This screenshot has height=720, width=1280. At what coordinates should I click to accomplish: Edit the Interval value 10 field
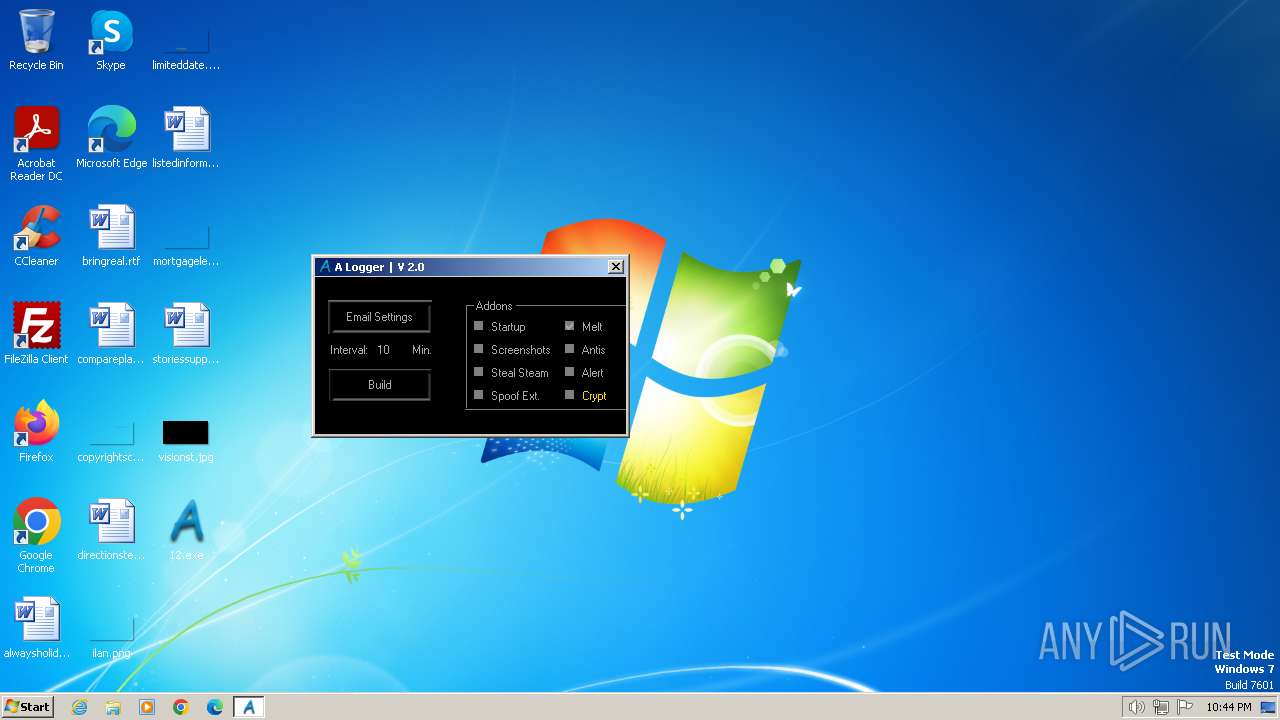[x=384, y=350]
